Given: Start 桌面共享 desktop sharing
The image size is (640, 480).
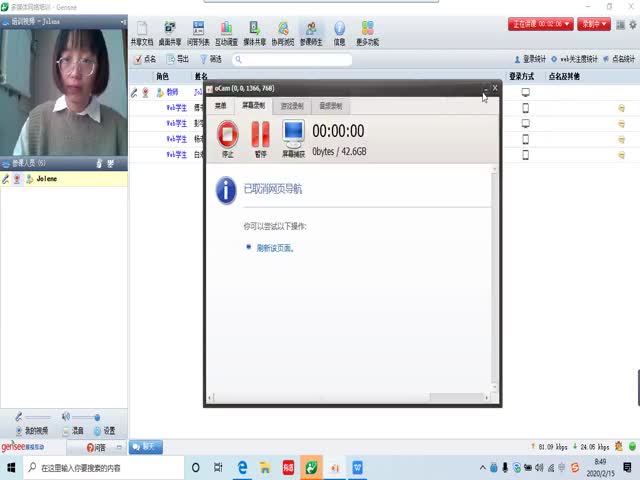Looking at the screenshot, I should click(x=170, y=33).
